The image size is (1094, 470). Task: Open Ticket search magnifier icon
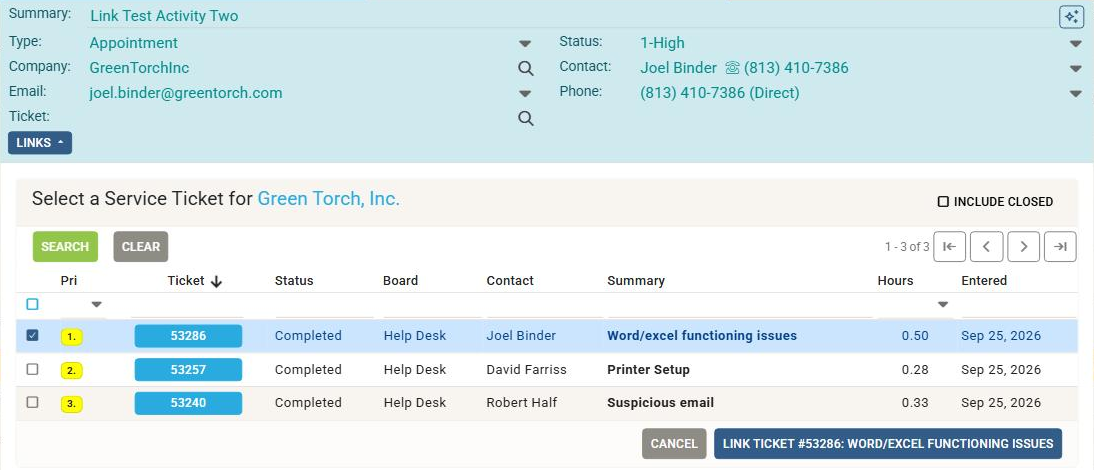pos(525,119)
